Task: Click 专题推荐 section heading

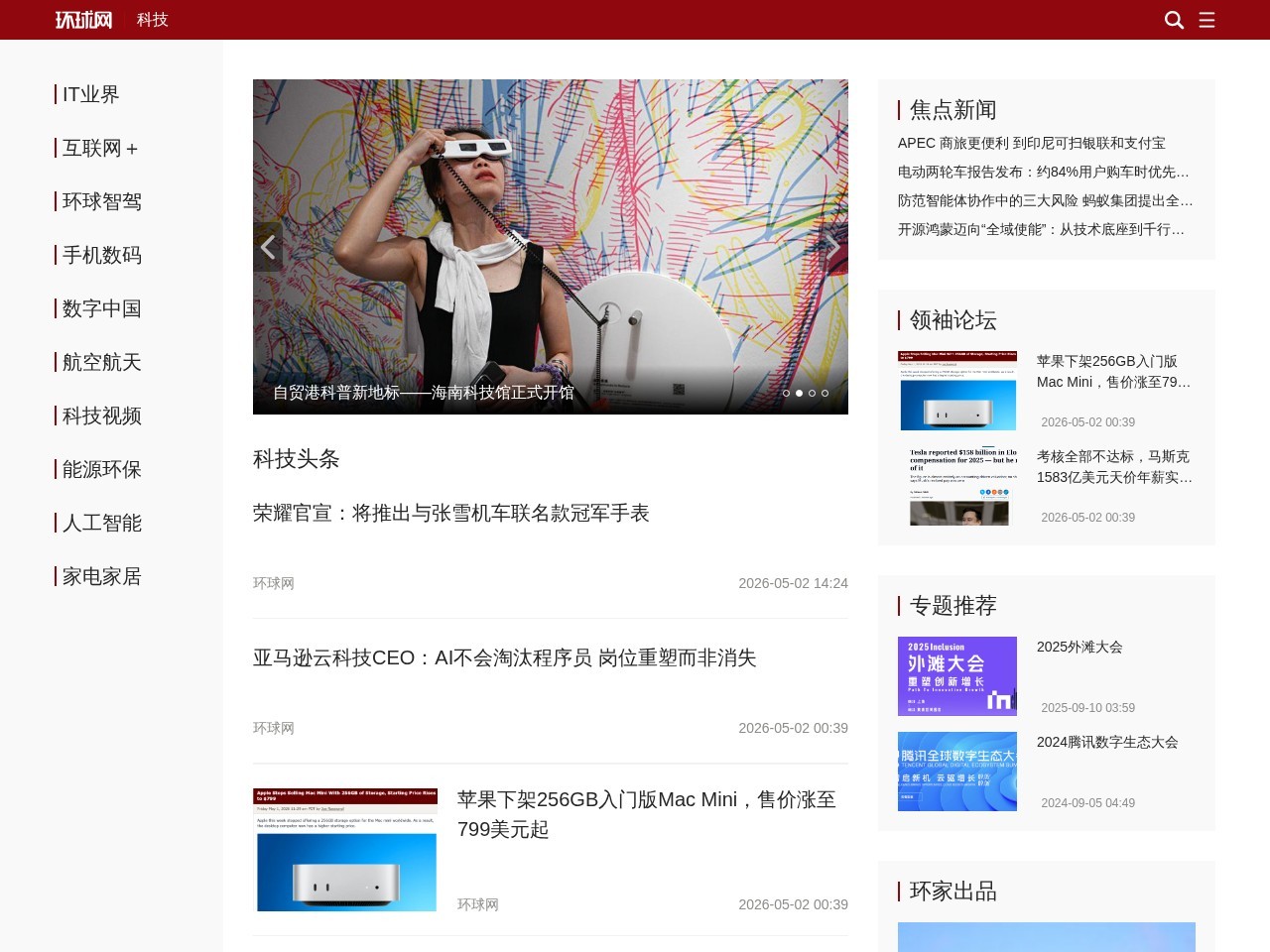Action: click(953, 605)
